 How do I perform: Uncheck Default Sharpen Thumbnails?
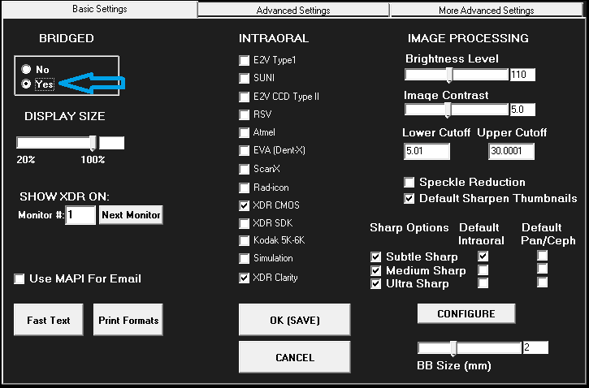(409, 199)
